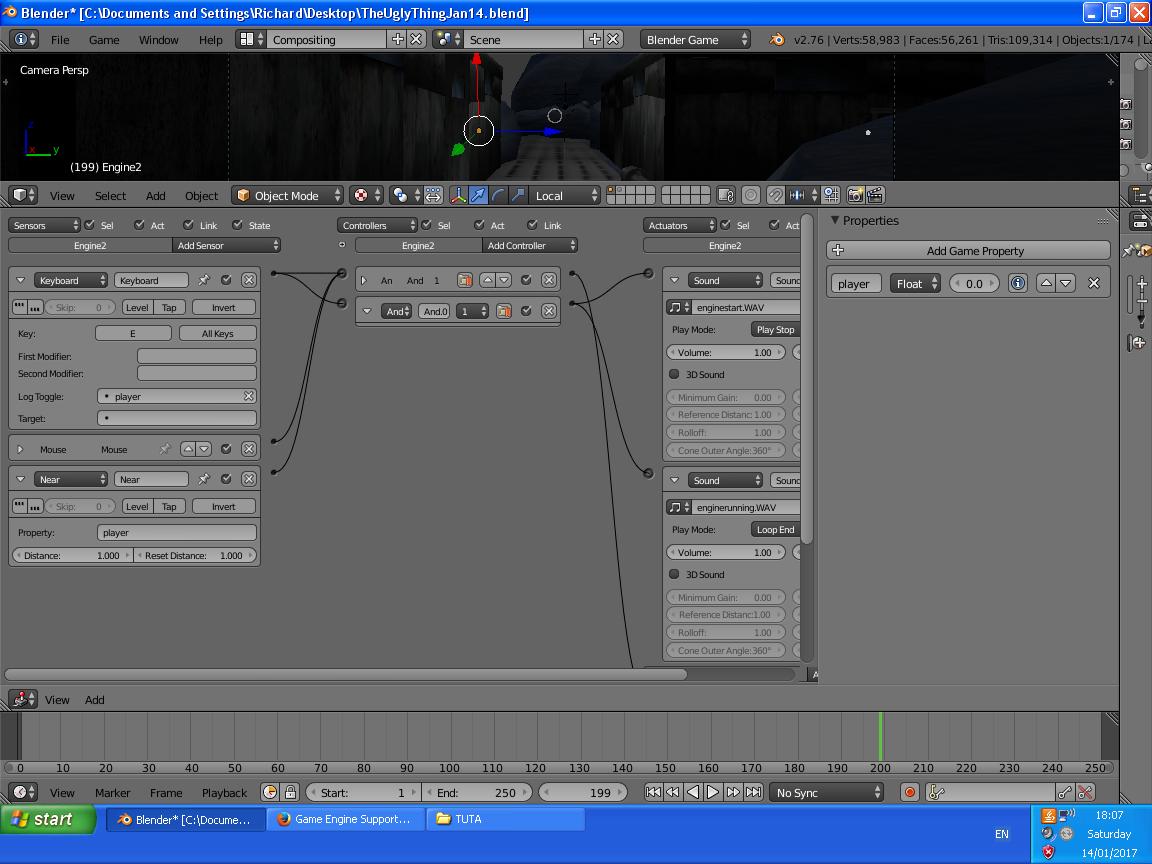Image resolution: width=1152 pixels, height=864 pixels.
Task: Open the timeline Marker menu
Action: (x=112, y=792)
